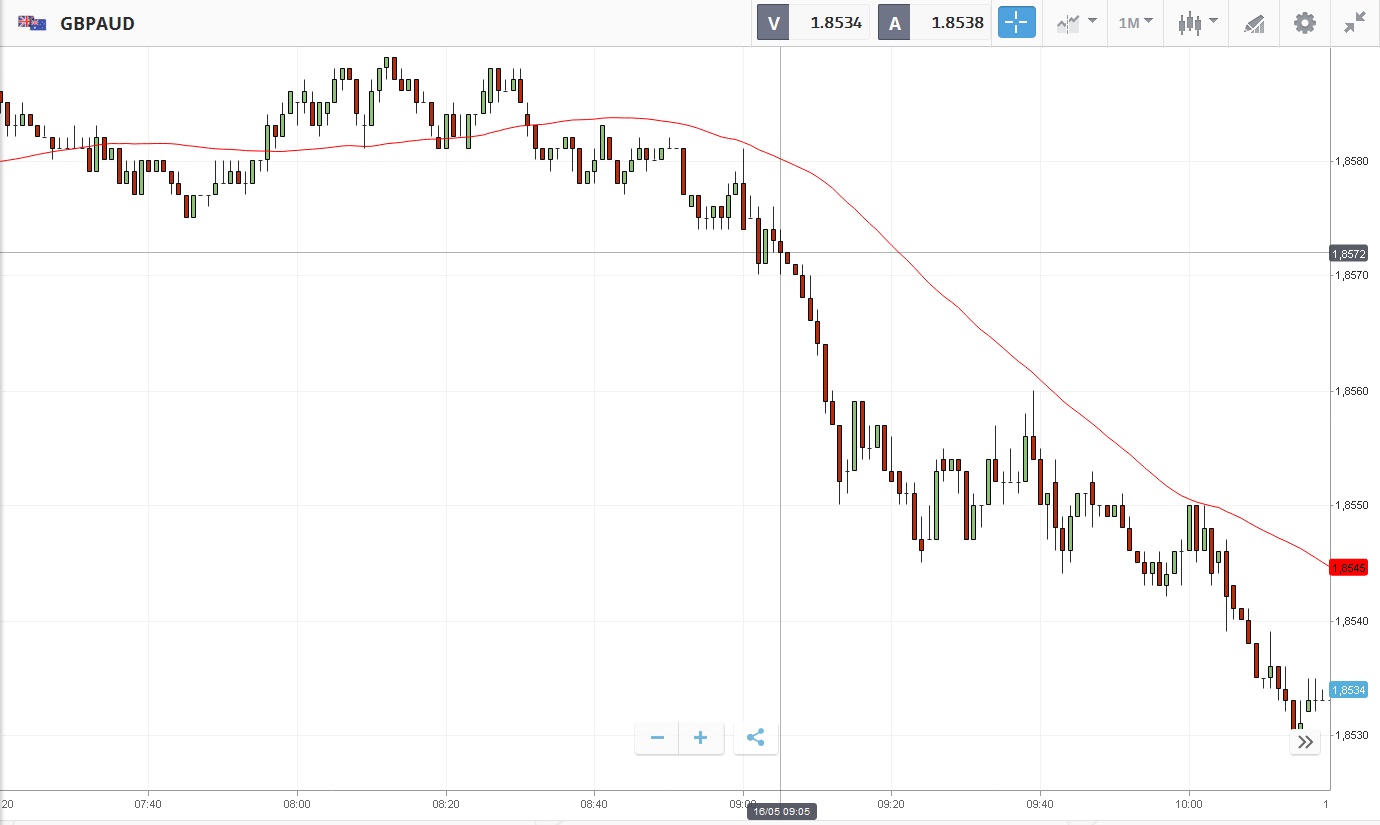The image size is (1380, 825).
Task: Click the blue 1.8534 current price label
Action: tap(1349, 690)
